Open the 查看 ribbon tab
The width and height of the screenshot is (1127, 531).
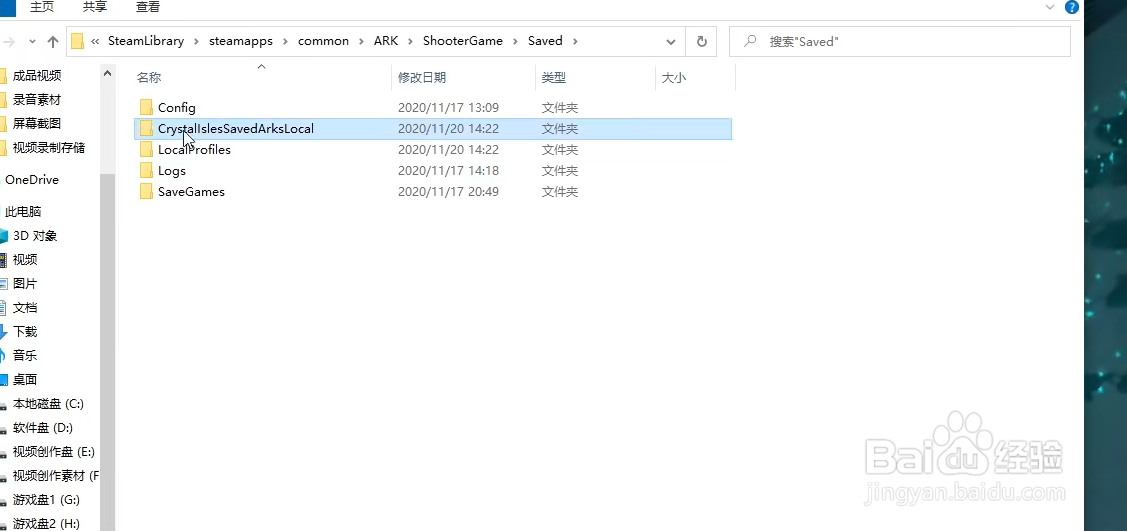tap(148, 7)
